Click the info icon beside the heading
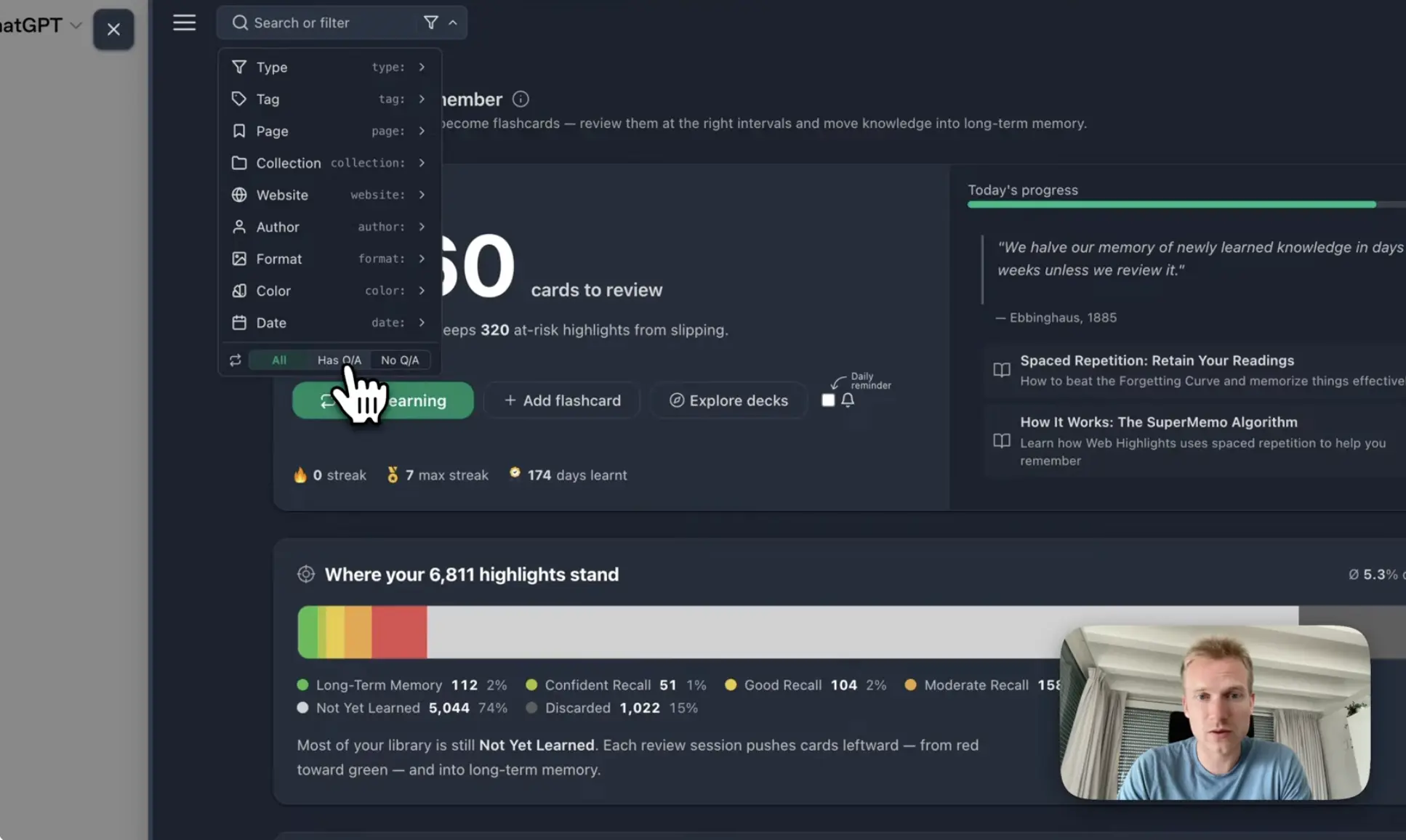Viewport: 1406px width, 840px height. [521, 99]
